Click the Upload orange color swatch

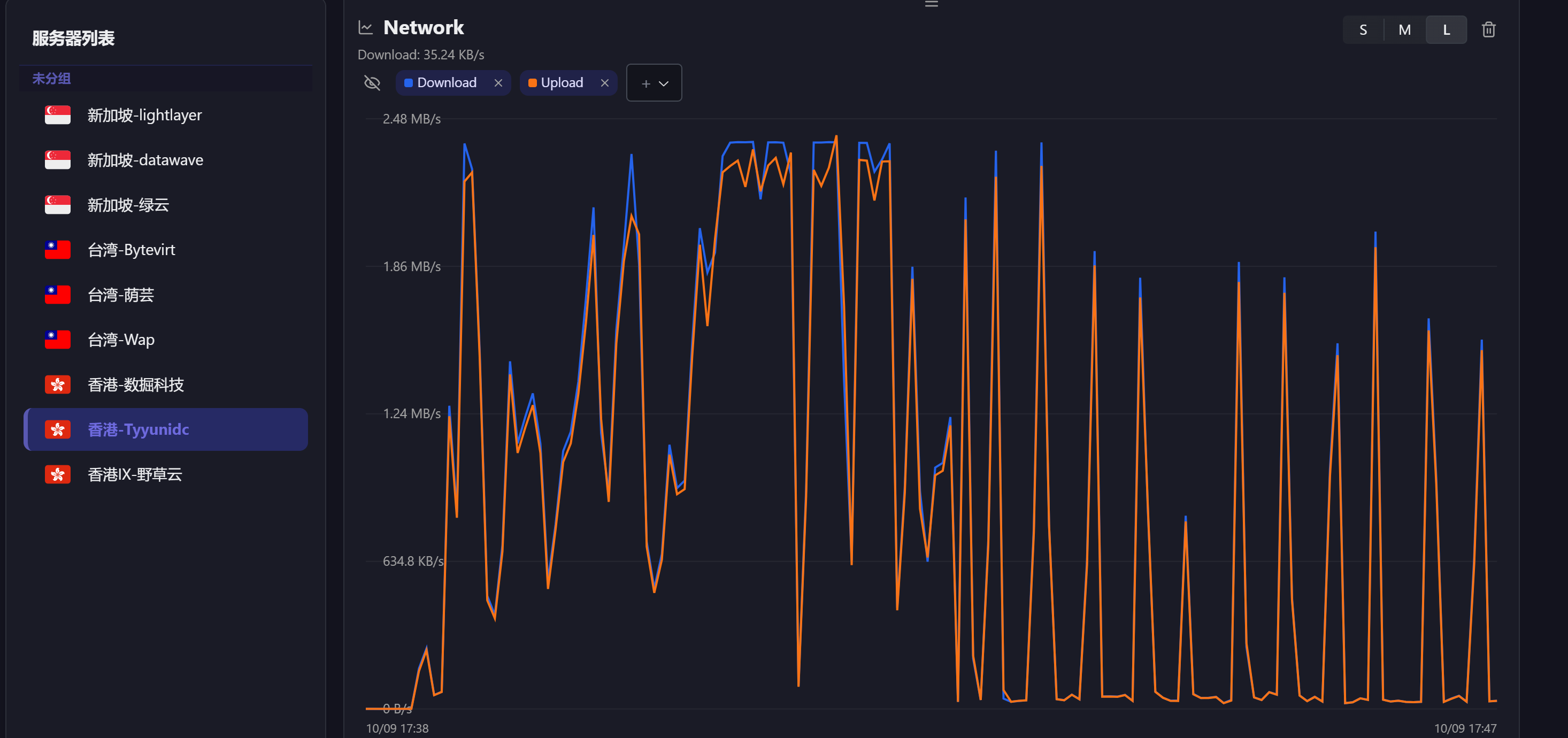tap(532, 83)
